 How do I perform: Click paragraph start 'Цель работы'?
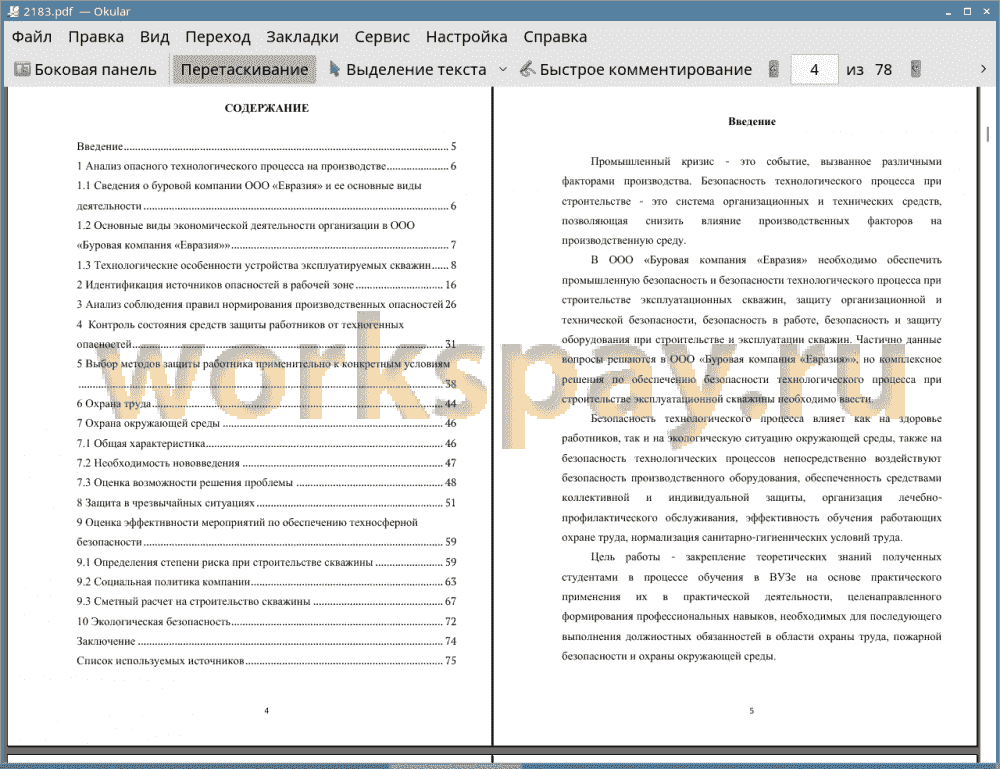625,557
